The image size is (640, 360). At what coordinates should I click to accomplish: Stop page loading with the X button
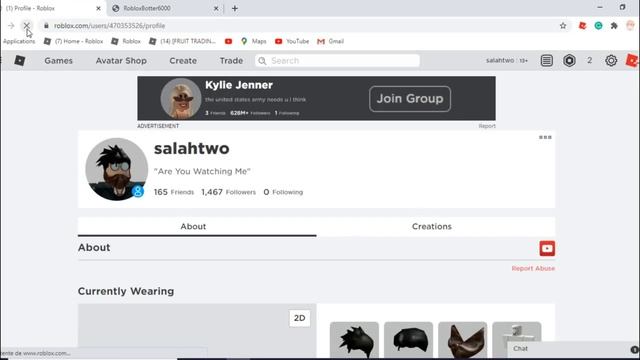point(26,25)
